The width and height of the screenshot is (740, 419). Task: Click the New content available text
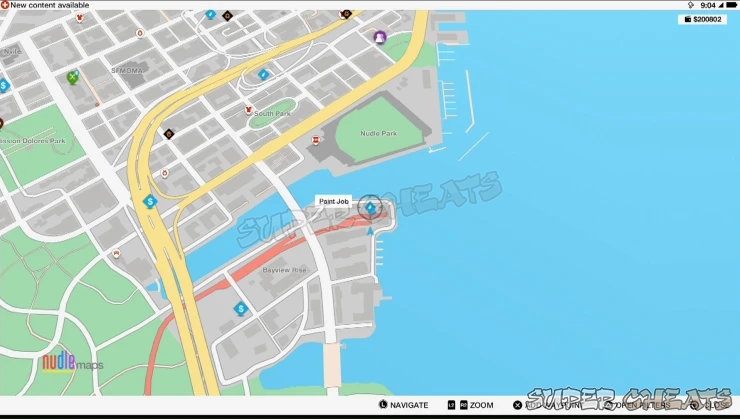[50, 5]
